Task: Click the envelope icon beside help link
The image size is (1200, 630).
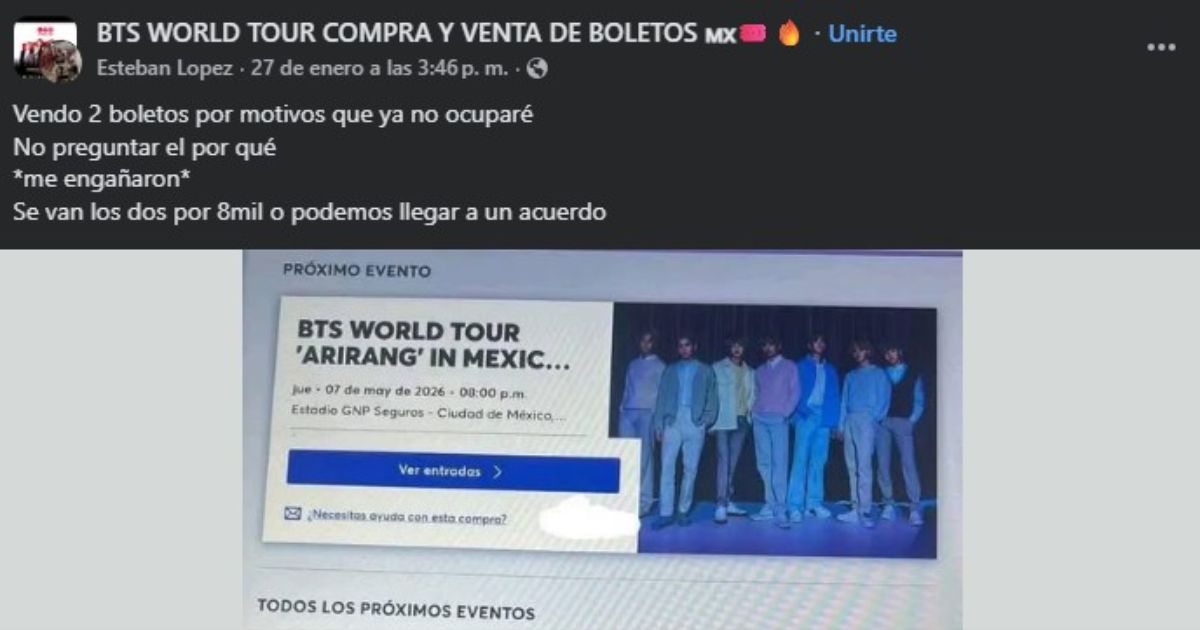Action: 292,515
